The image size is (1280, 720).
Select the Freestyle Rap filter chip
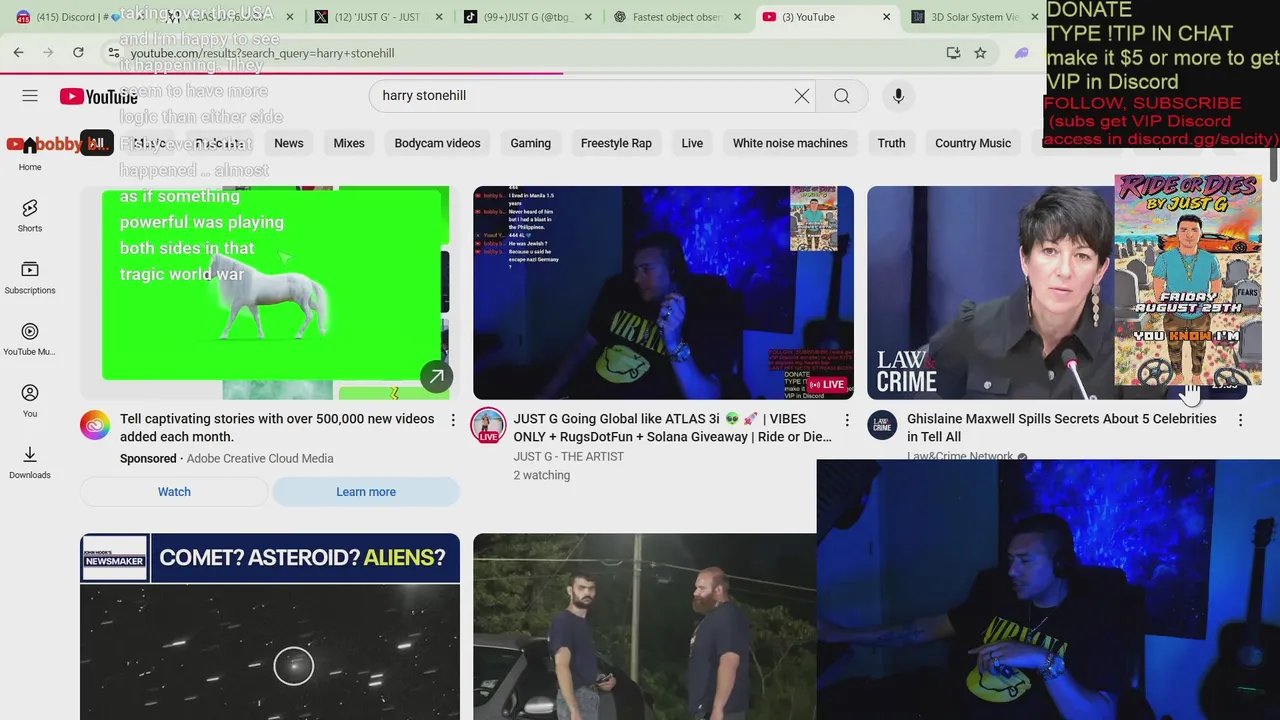[x=616, y=143]
